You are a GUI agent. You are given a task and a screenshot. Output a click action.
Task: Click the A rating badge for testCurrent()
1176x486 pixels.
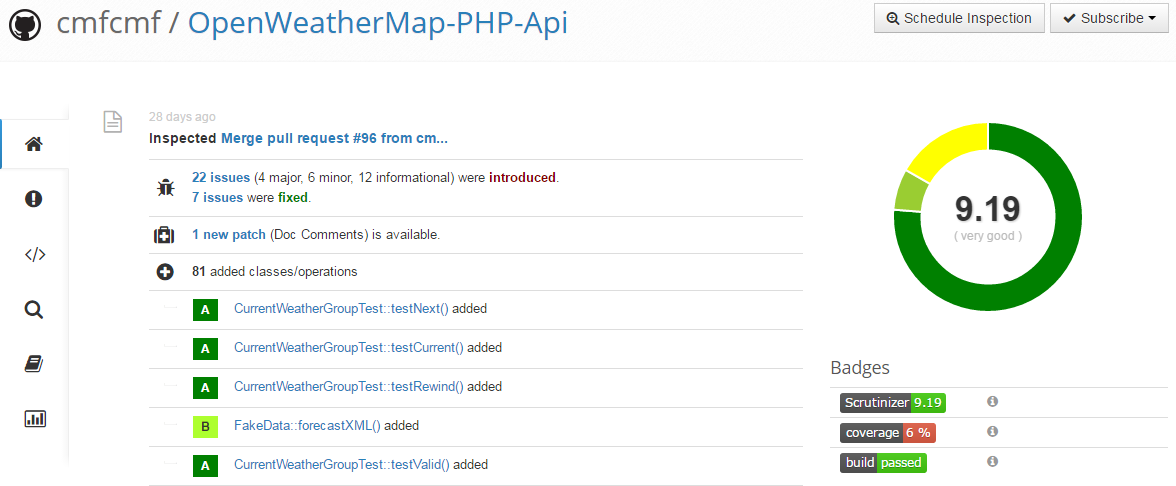click(205, 348)
